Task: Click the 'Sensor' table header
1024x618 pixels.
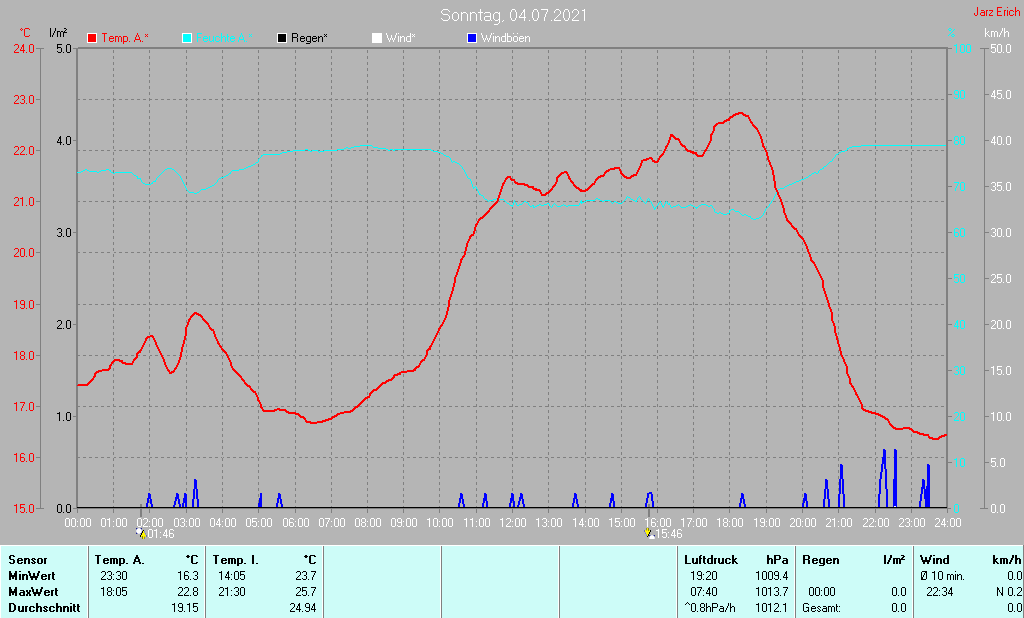Action: (28, 560)
